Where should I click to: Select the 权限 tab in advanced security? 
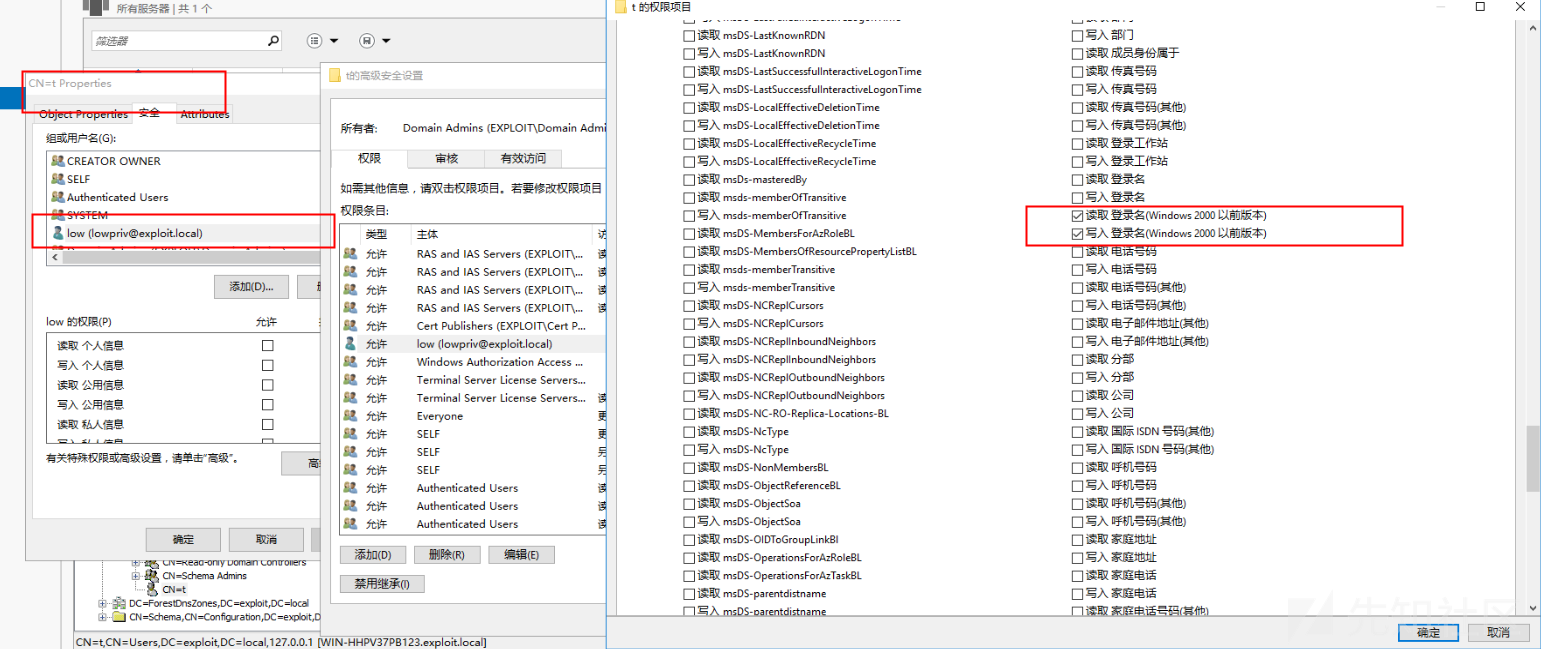coord(369,158)
